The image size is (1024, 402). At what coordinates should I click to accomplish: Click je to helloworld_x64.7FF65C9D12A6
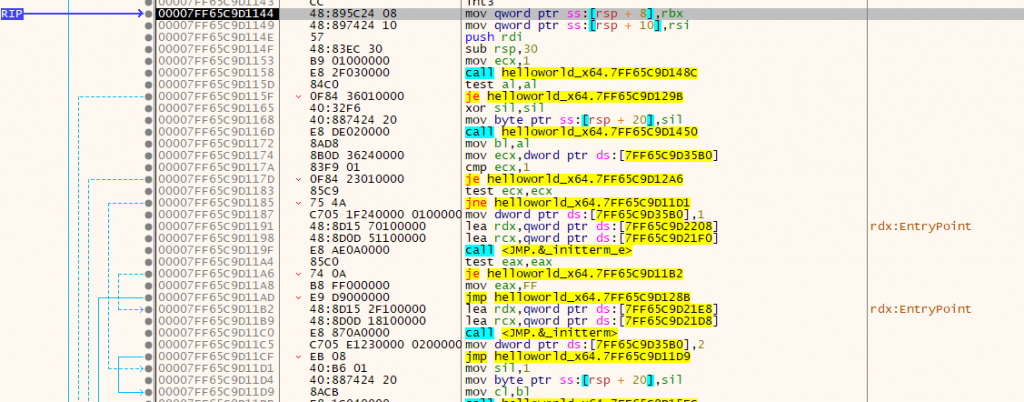(574, 179)
